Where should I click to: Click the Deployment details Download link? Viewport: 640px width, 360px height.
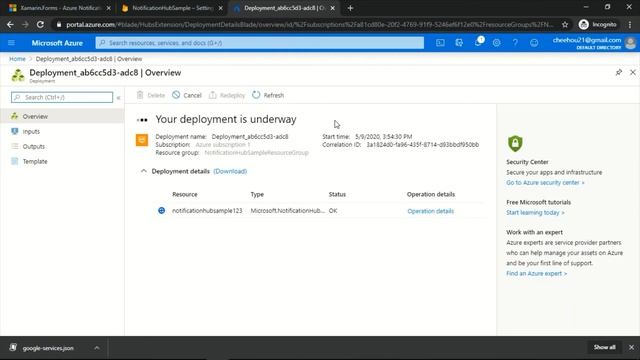[x=230, y=171]
